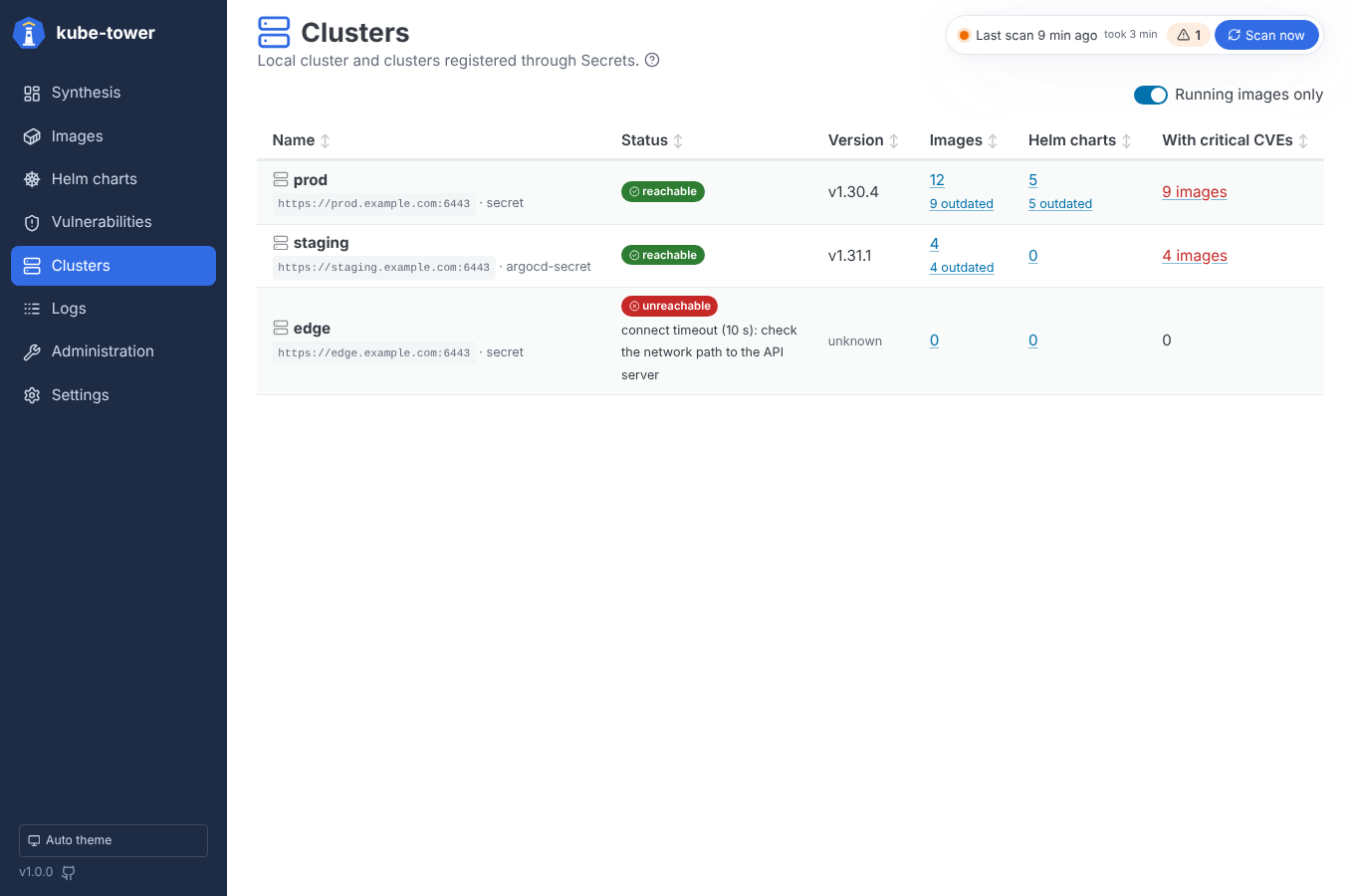The height and width of the screenshot is (896, 1354).
Task: Click the server icon next to prod
Action: click(281, 179)
